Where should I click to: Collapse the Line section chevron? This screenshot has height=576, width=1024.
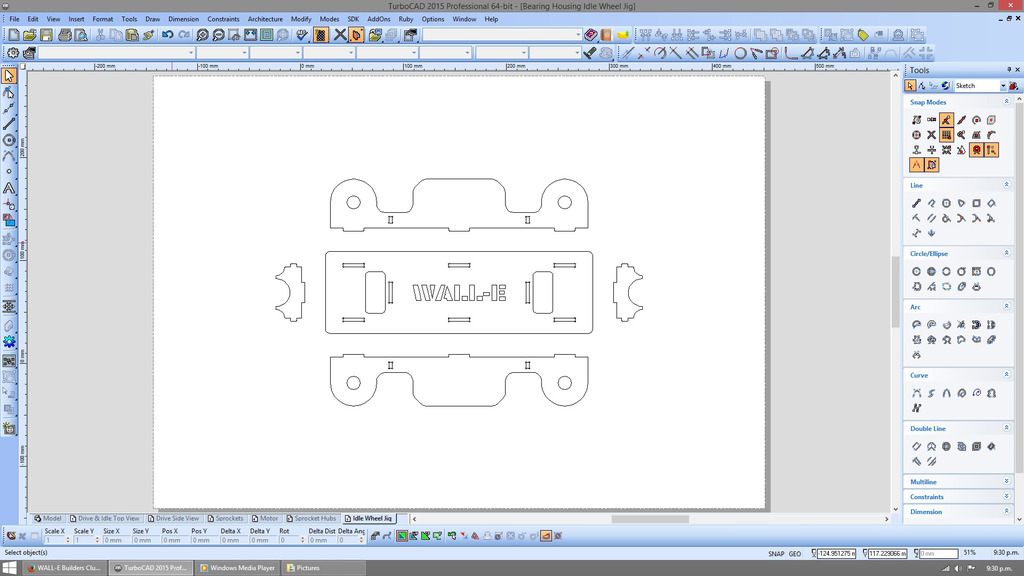click(x=1006, y=185)
